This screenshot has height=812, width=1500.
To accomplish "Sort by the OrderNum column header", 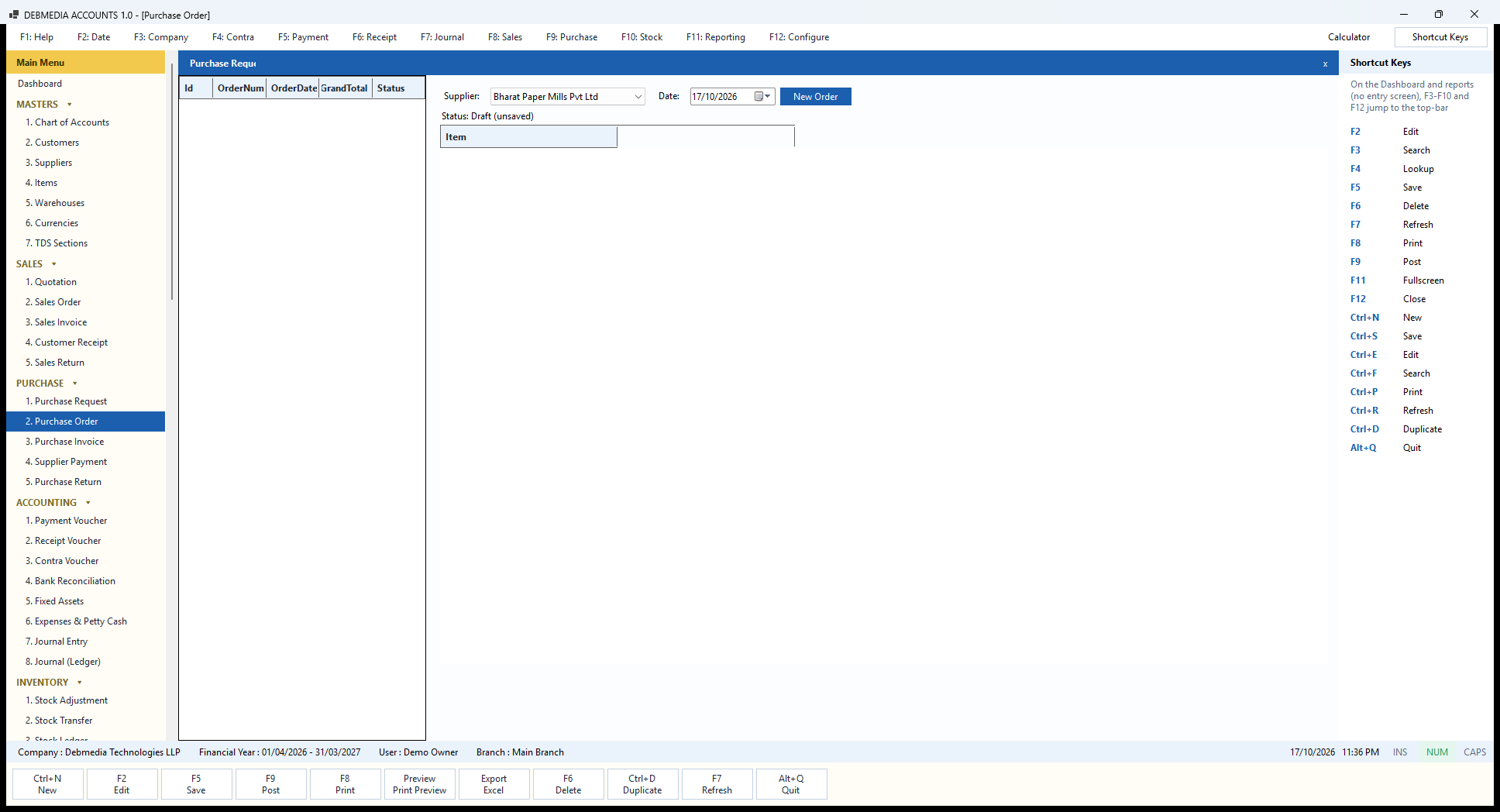I will click(240, 88).
